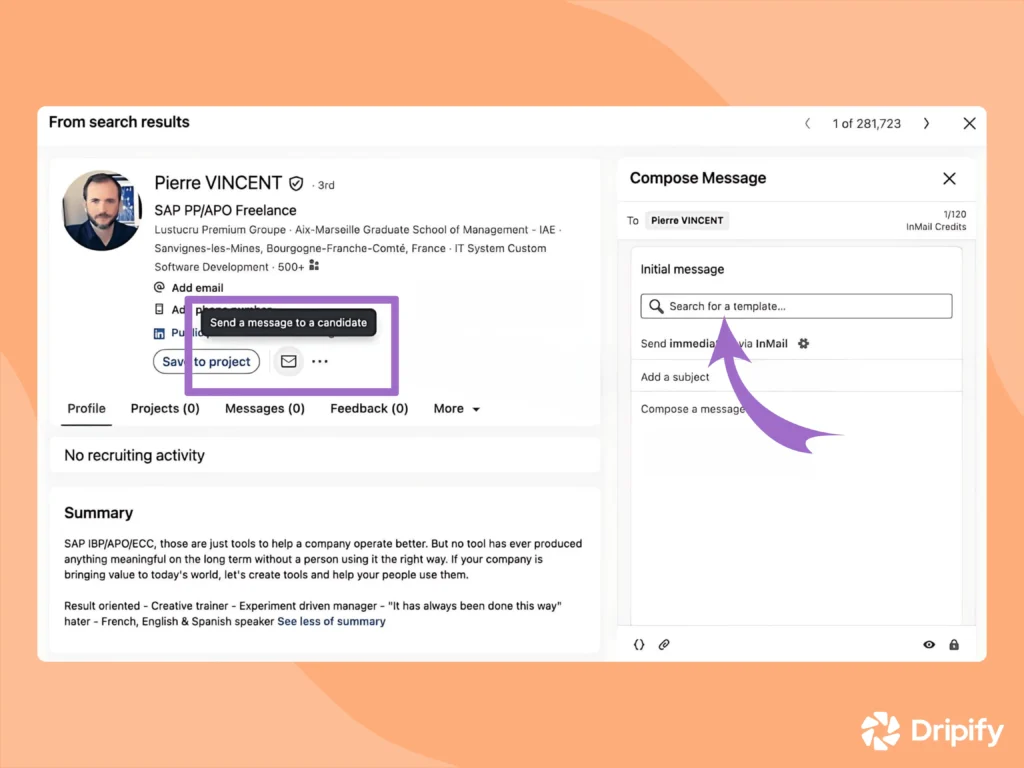The height and width of the screenshot is (768, 1024).
Task: Open the Messages tab
Action: click(x=264, y=408)
